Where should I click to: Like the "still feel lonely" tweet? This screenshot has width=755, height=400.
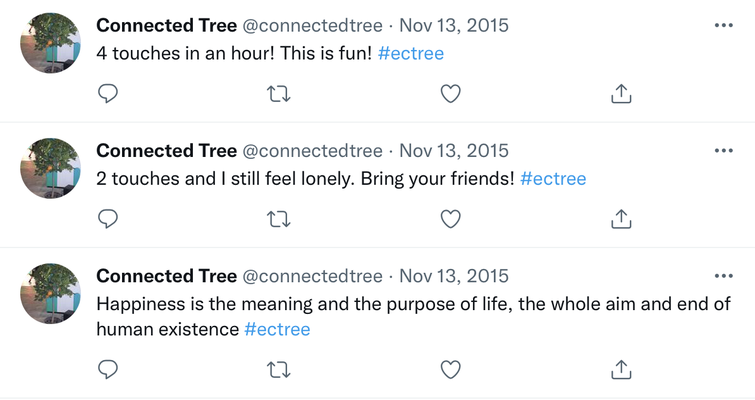point(451,218)
